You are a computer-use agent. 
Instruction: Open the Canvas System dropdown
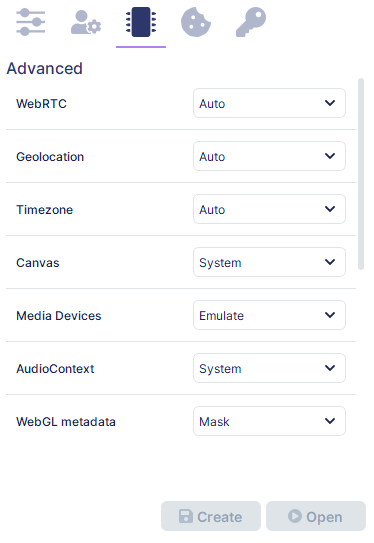(x=269, y=262)
